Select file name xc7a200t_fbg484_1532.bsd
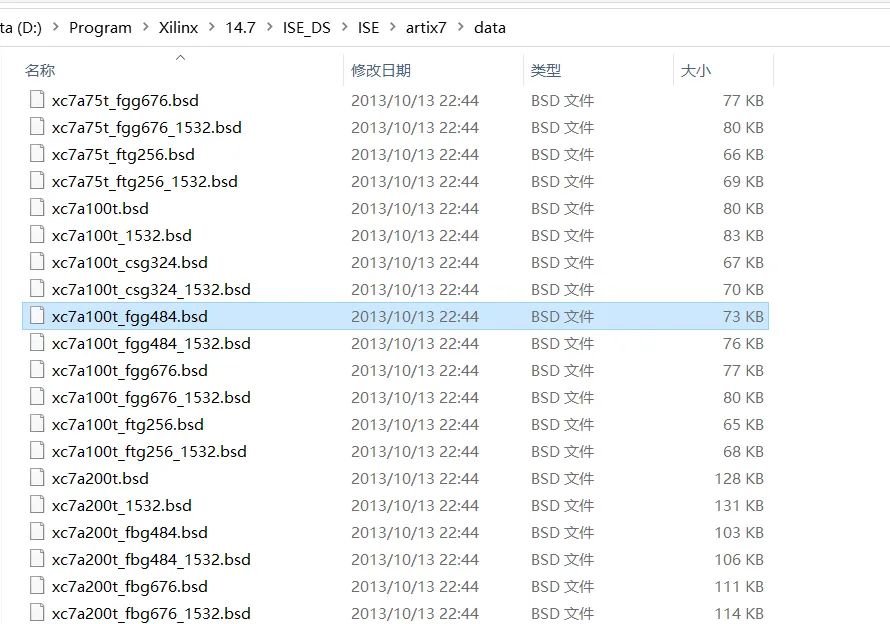The height and width of the screenshot is (624, 890). coord(151,559)
